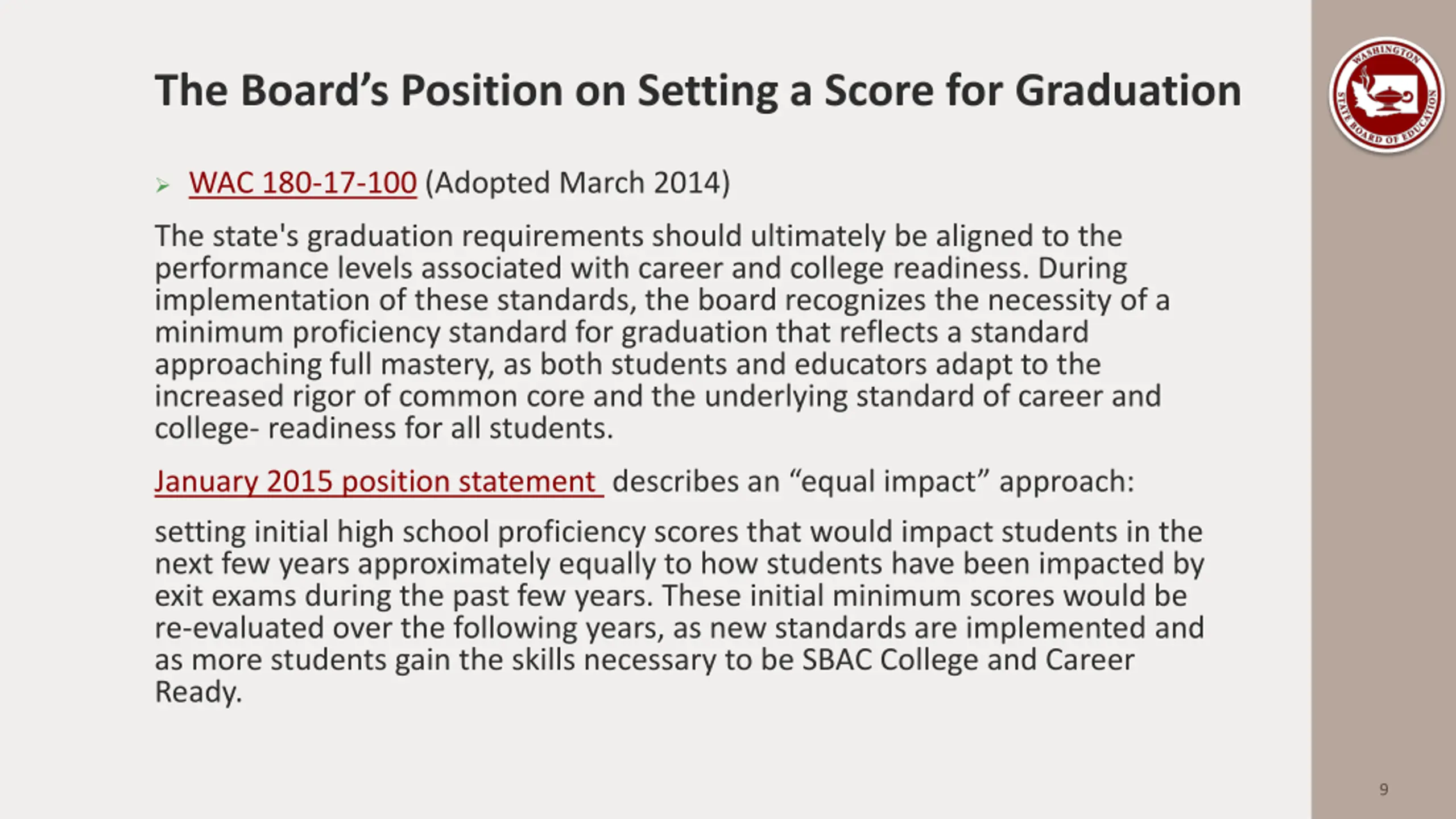Click the "WASHINGTON" lettering on the seal
The width and height of the screenshot is (1456, 819).
[x=1386, y=55]
